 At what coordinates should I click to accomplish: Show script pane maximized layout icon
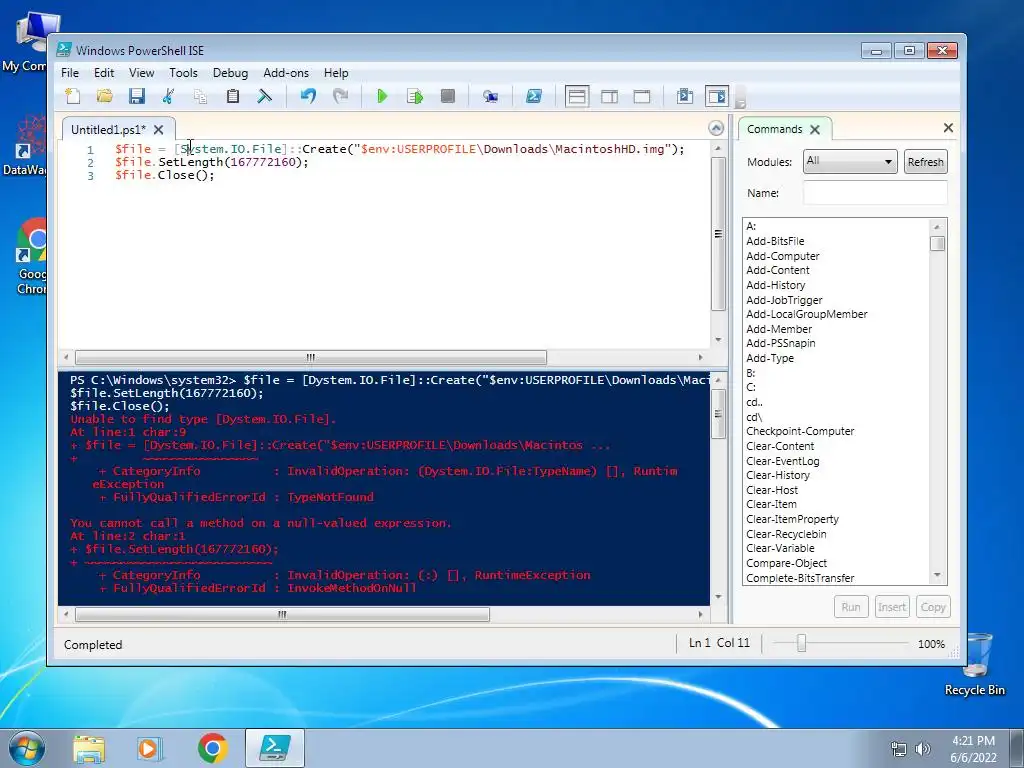point(642,97)
